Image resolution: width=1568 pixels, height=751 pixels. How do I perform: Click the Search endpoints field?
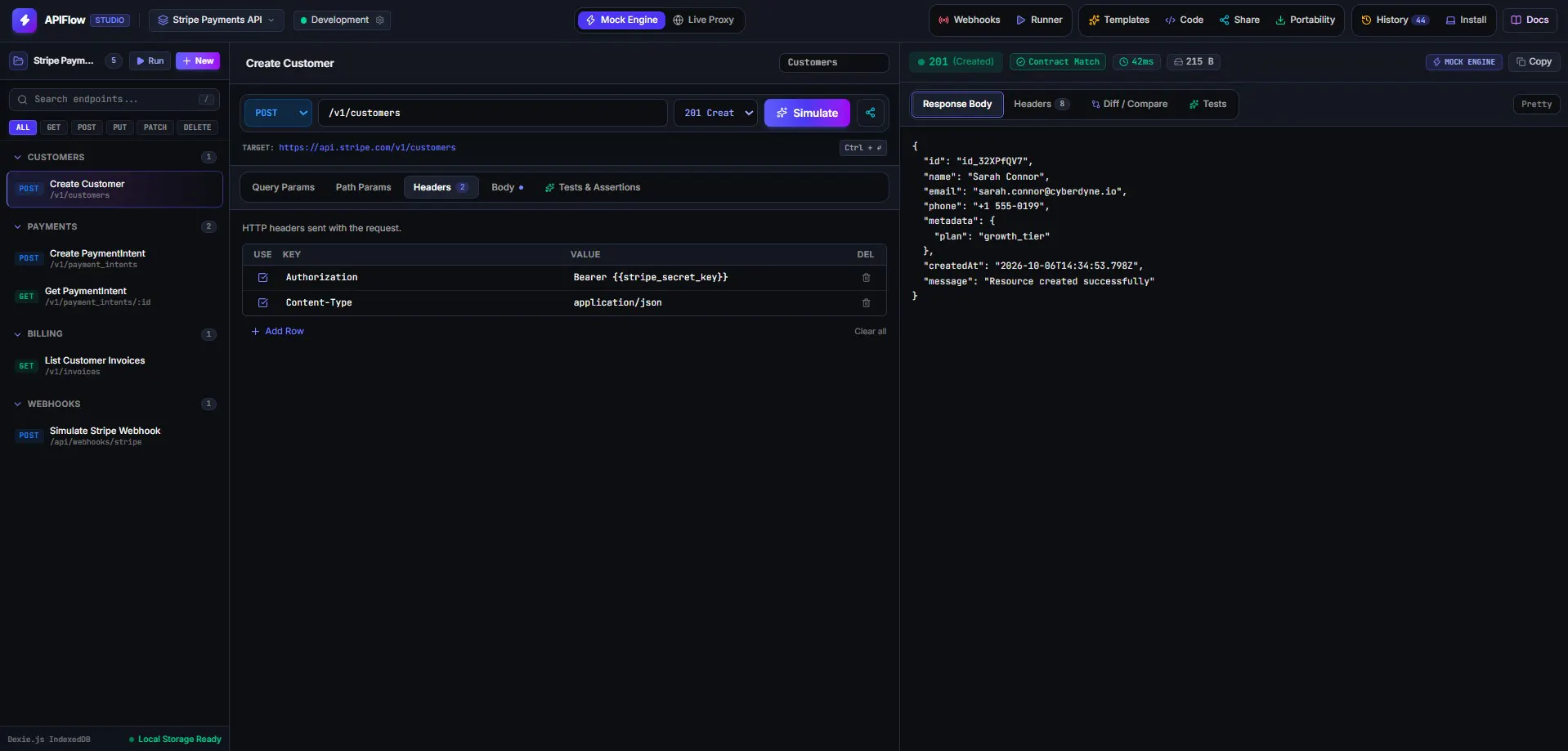coord(114,100)
